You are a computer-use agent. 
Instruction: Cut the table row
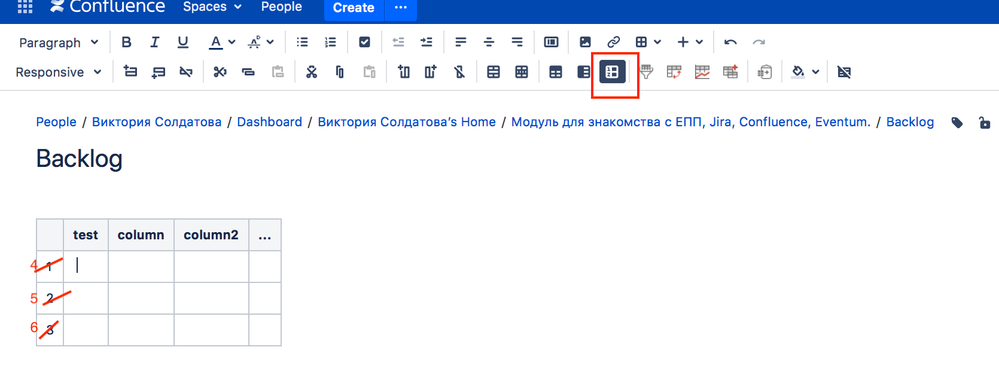220,72
